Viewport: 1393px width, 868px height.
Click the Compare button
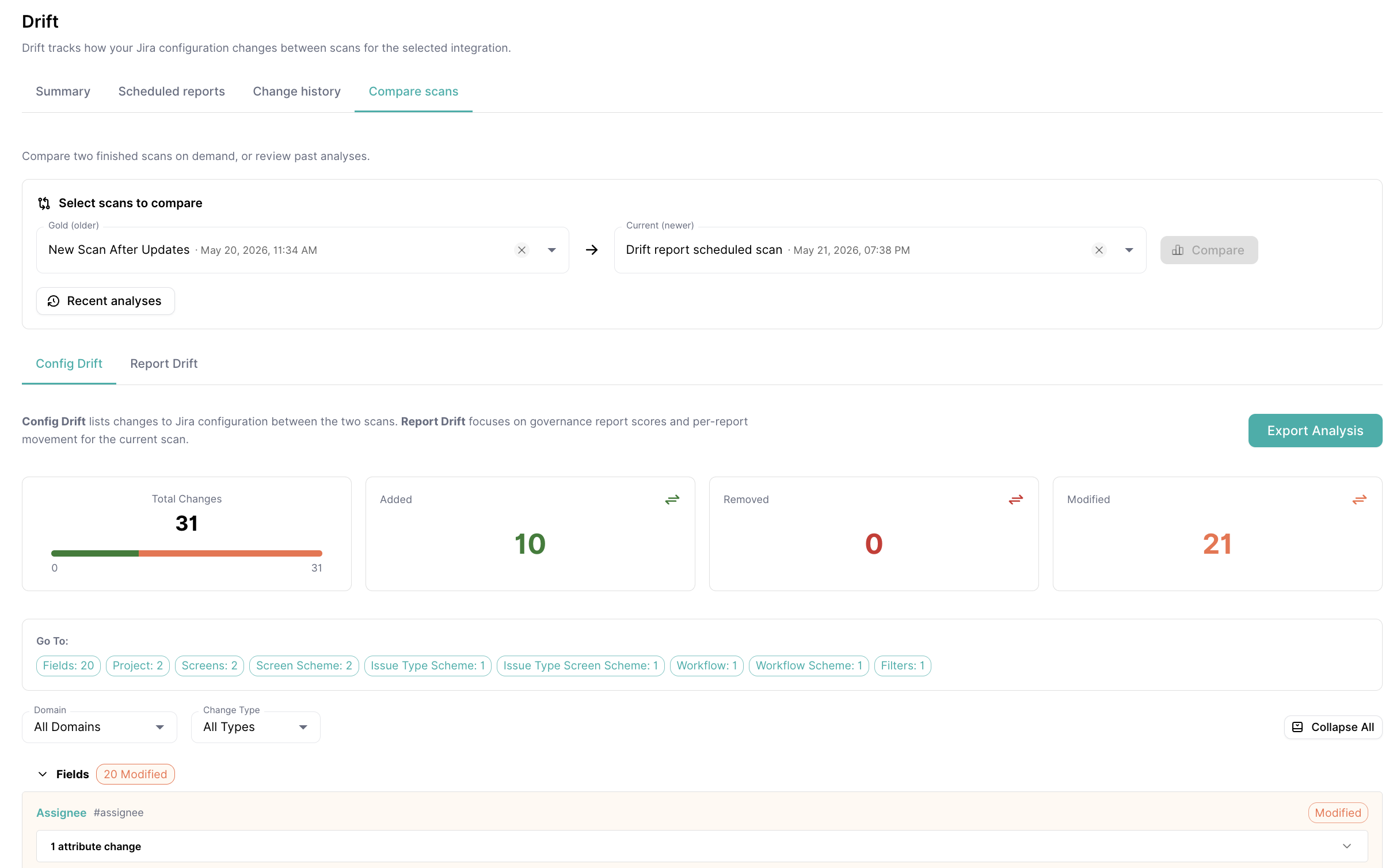click(x=1209, y=250)
